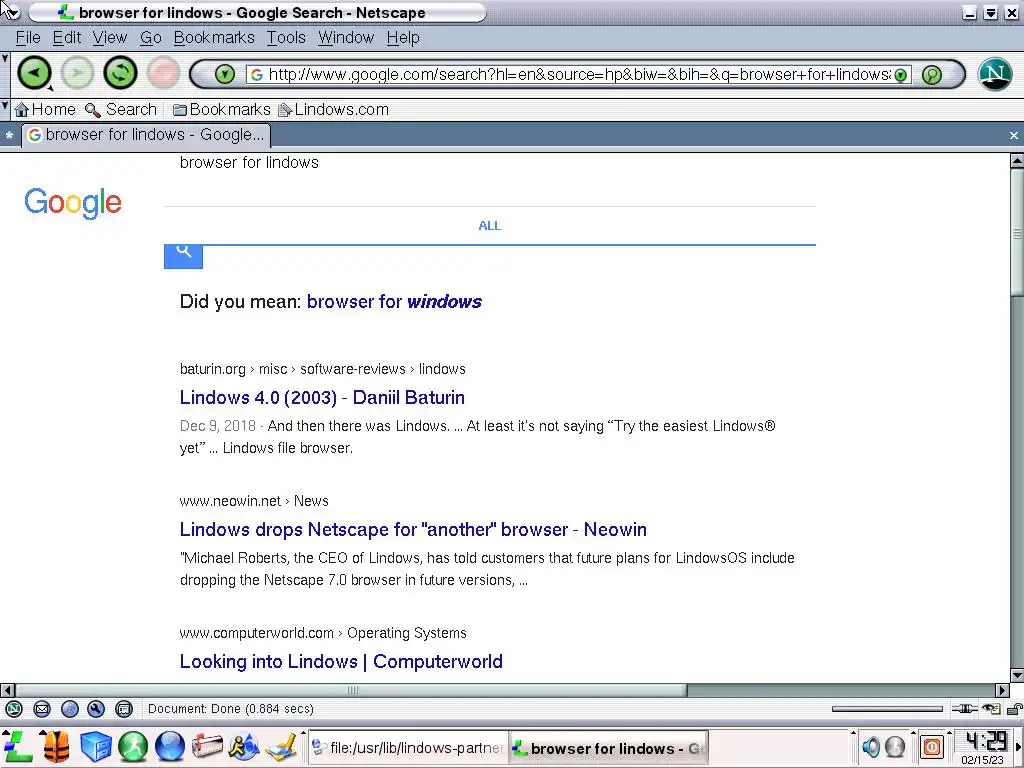Open Navigator from the status bar component icon

tap(14, 709)
